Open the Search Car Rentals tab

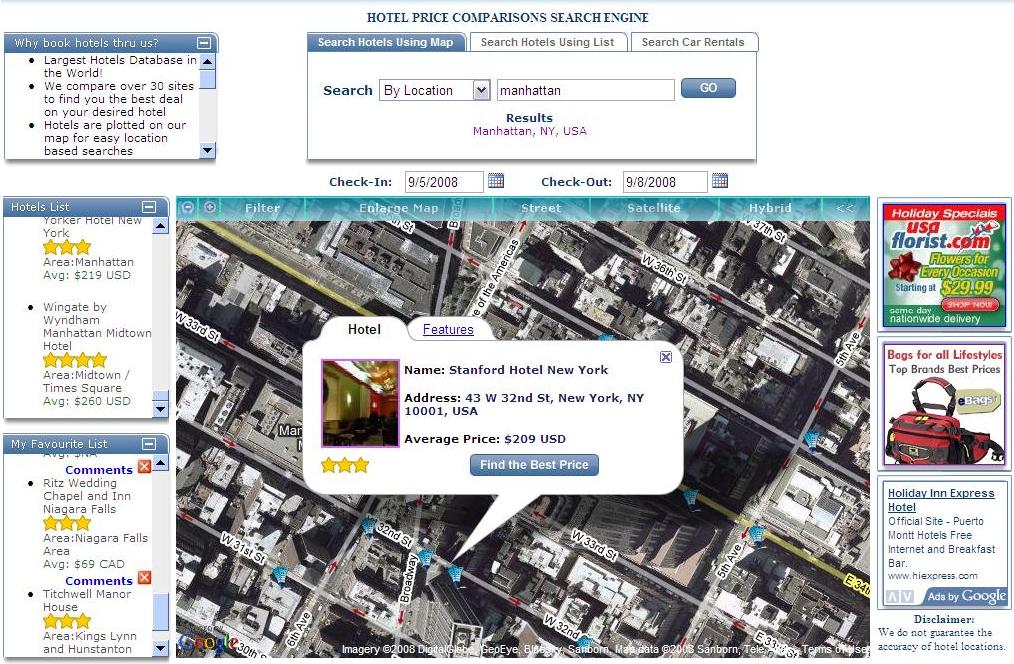pos(693,42)
